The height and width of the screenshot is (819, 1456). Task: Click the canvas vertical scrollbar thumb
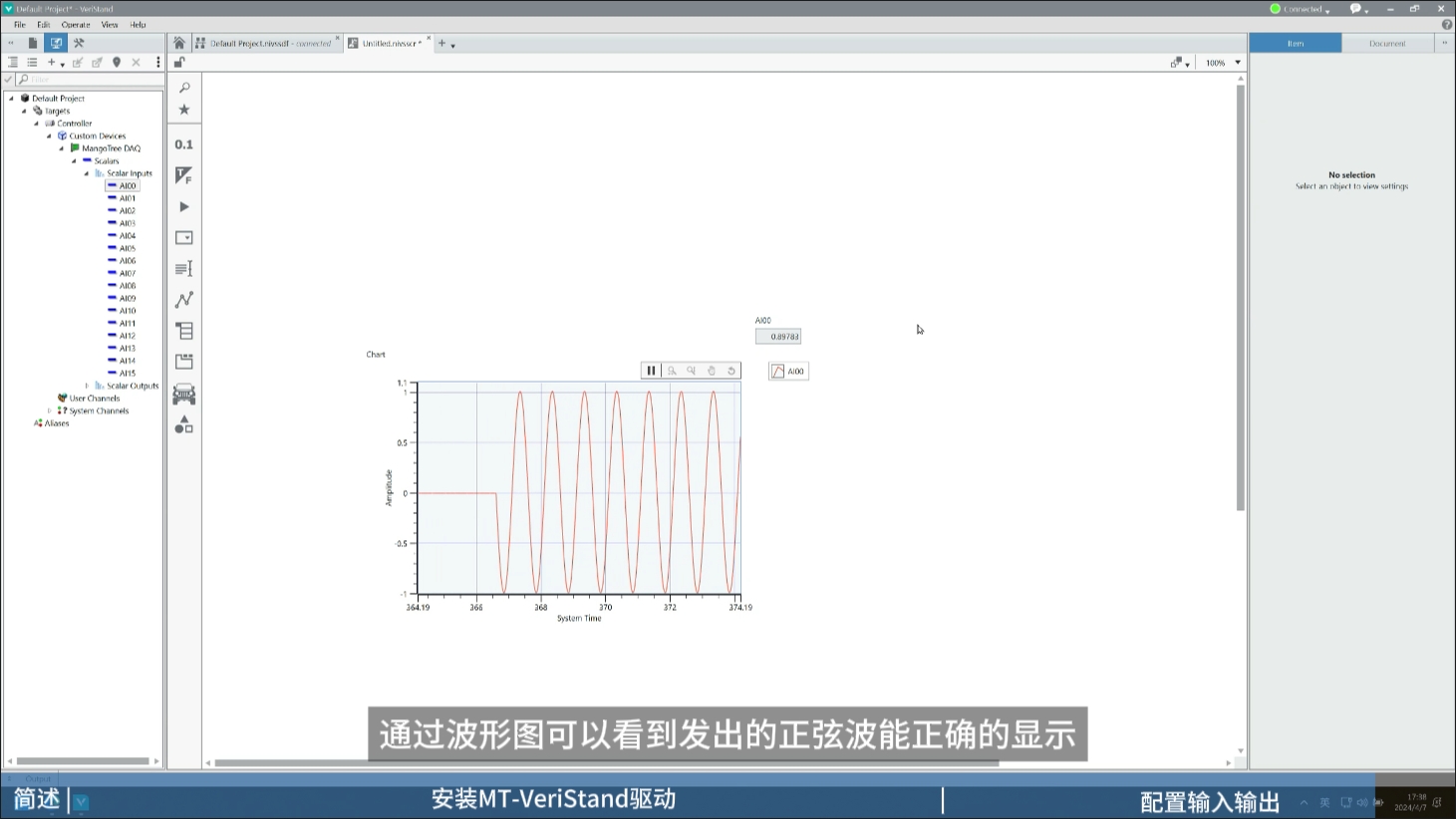tap(1241, 298)
